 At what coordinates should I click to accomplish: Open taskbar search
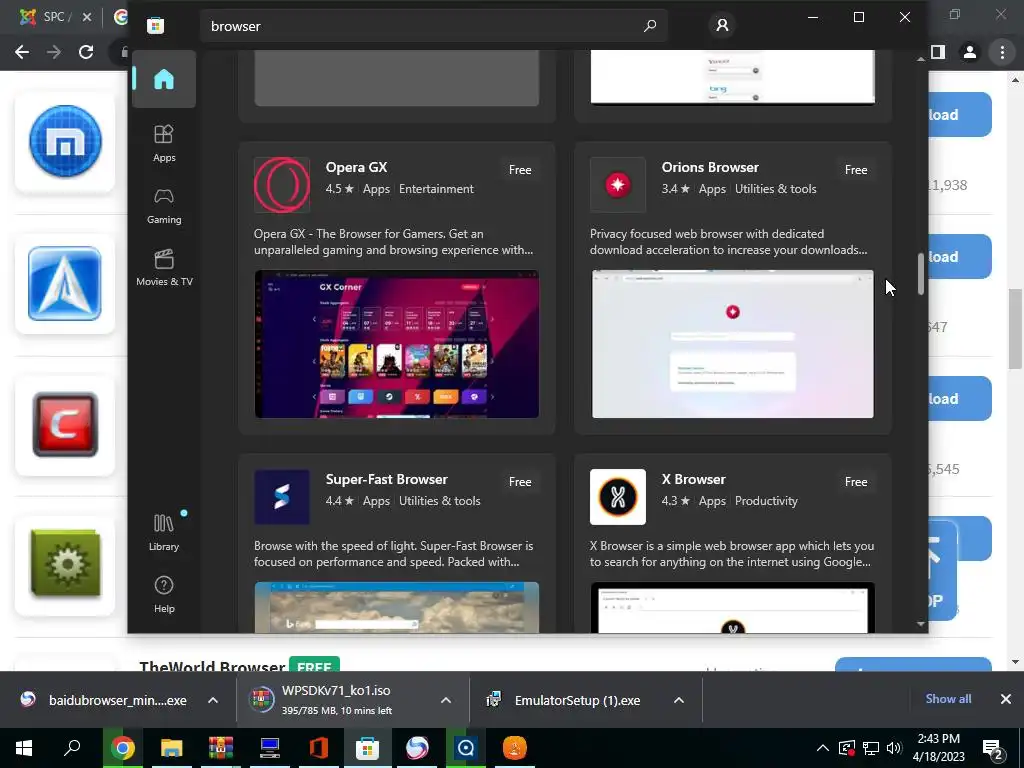tap(72, 748)
